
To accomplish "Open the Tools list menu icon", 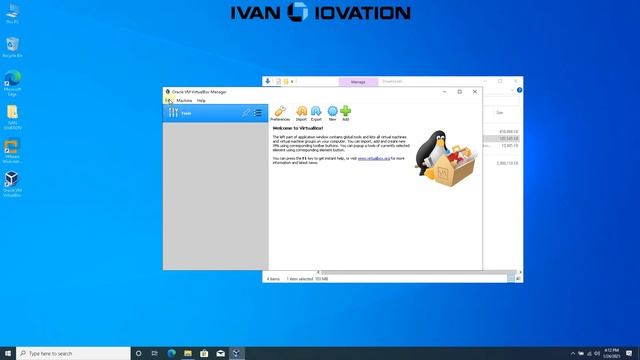I will click(x=258, y=113).
